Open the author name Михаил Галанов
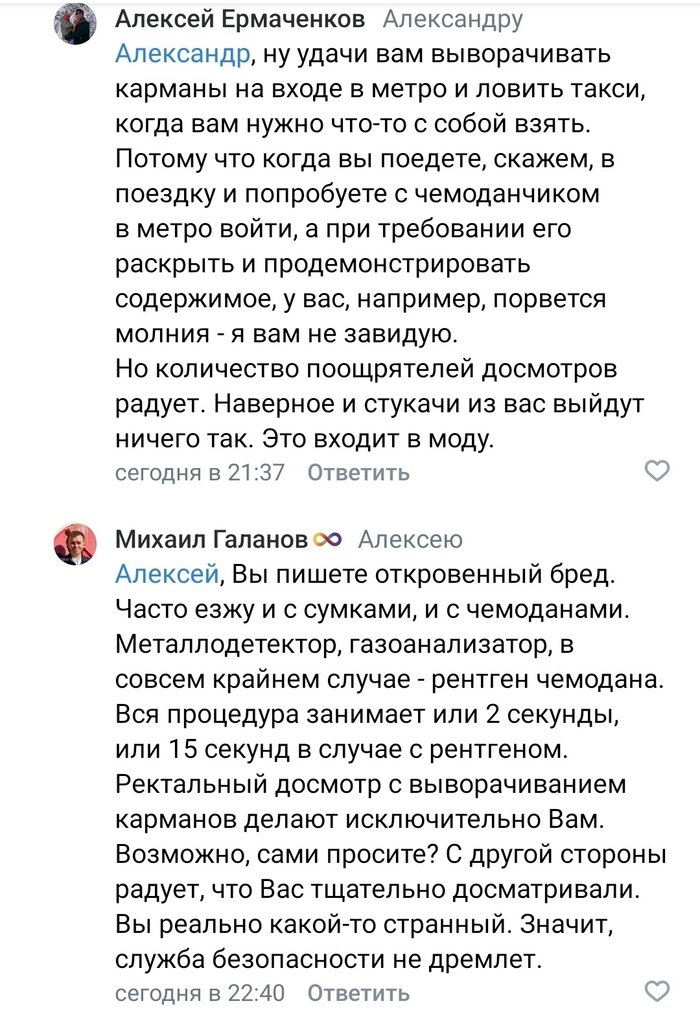 (x=212, y=540)
